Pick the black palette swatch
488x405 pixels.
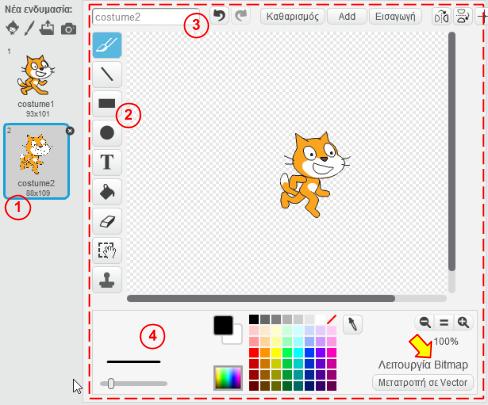(x=254, y=319)
